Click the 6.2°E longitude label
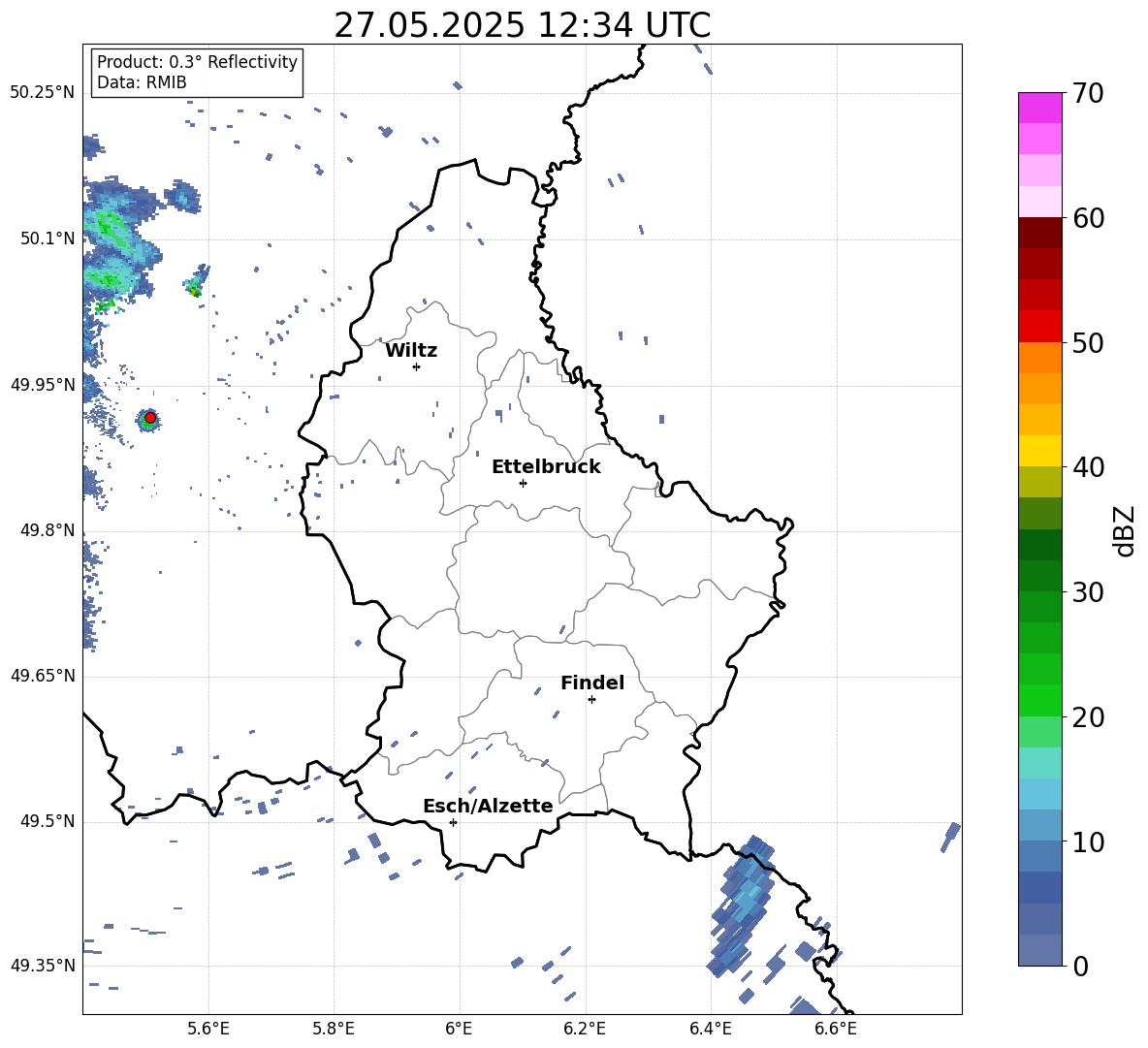 tap(585, 1029)
